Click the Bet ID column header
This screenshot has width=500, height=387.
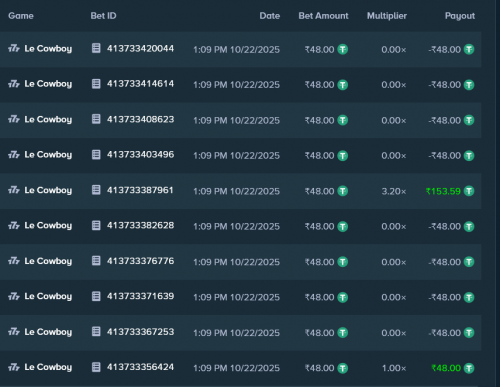point(103,16)
